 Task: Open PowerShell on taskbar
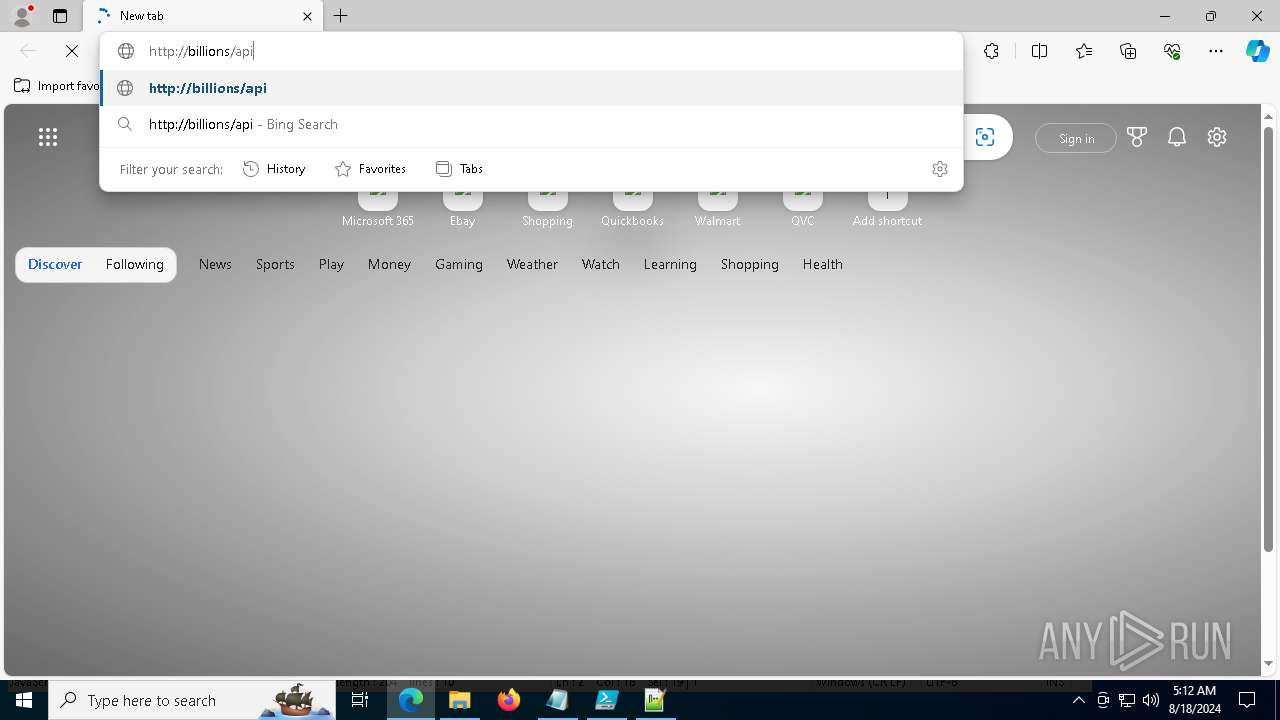click(x=606, y=700)
